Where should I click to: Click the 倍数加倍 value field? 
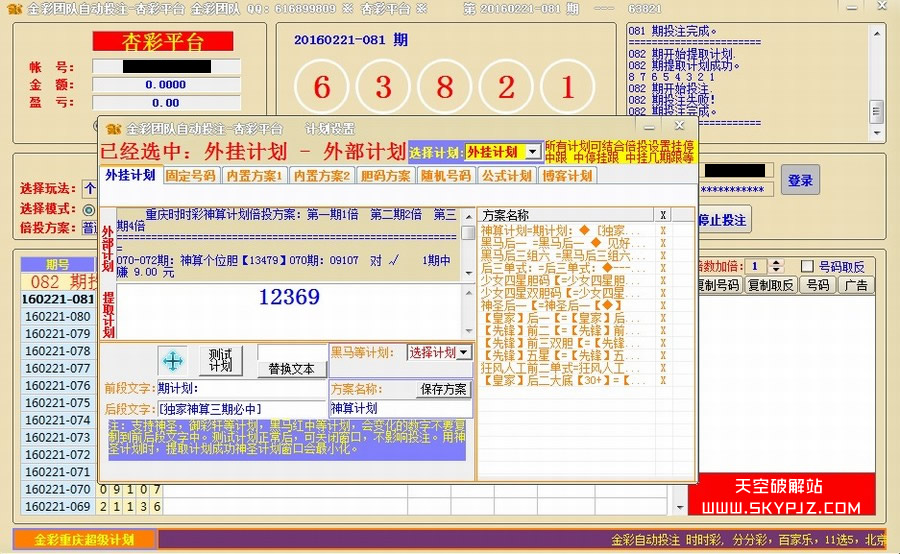click(x=757, y=266)
